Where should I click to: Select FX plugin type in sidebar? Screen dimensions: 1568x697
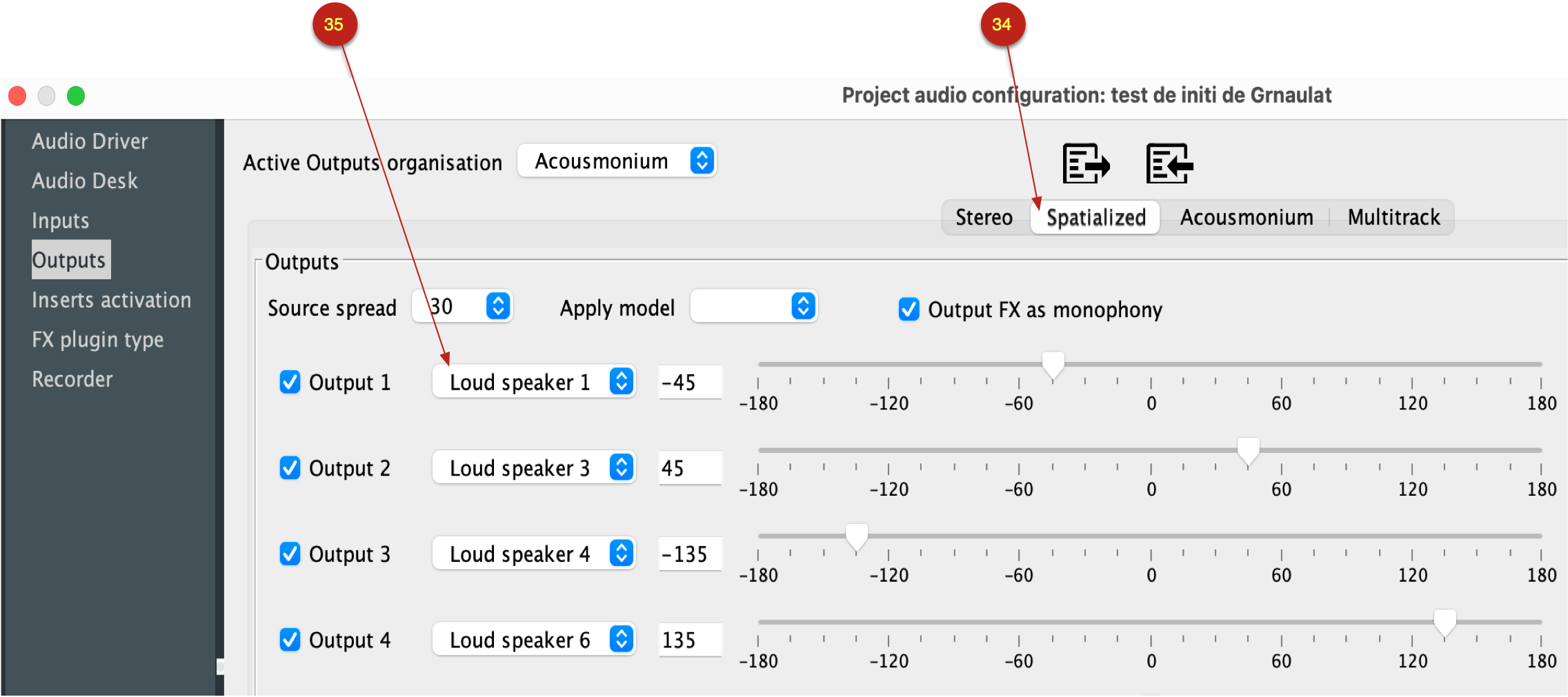click(x=97, y=340)
